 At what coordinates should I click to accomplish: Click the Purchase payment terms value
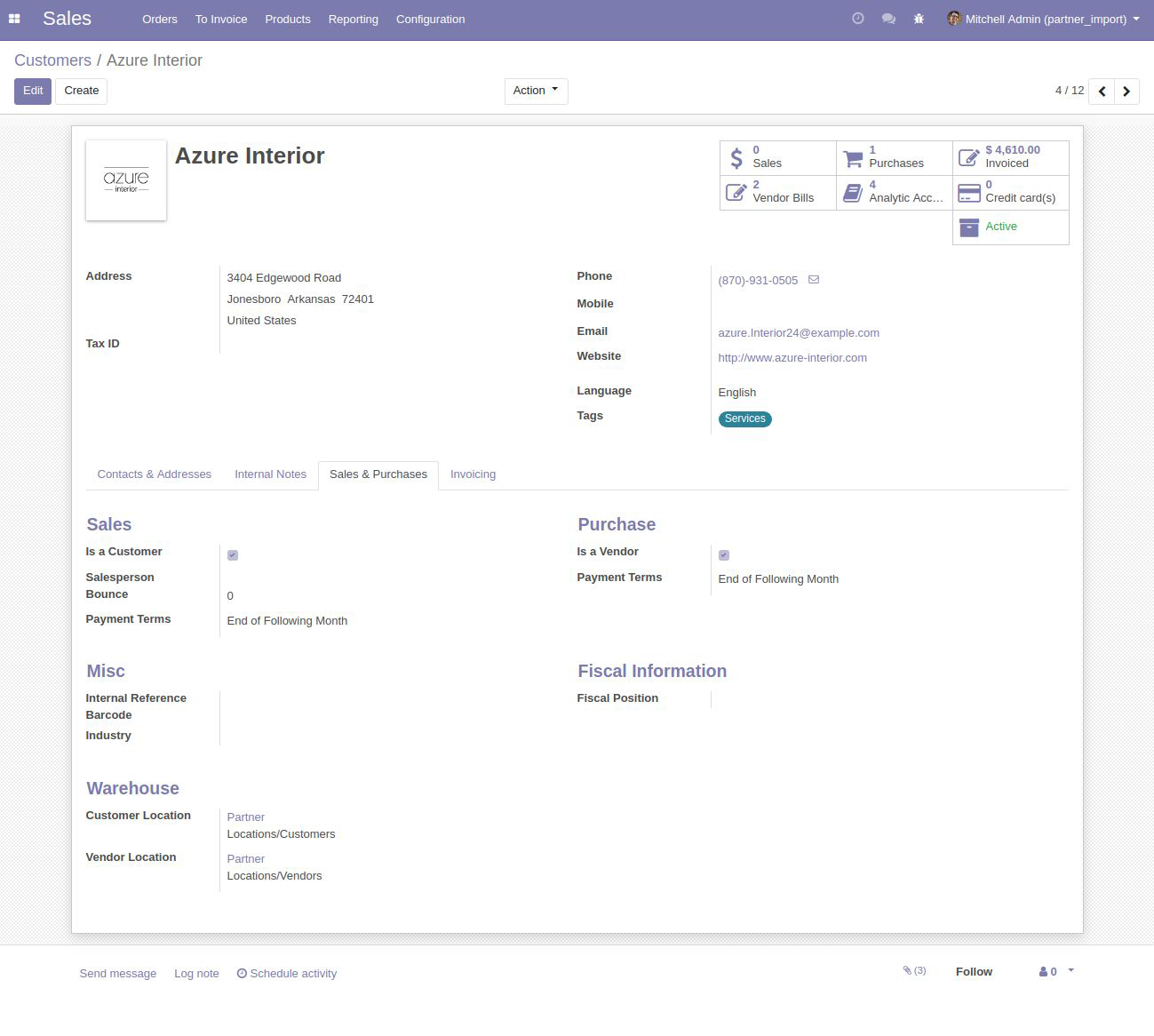(x=778, y=579)
